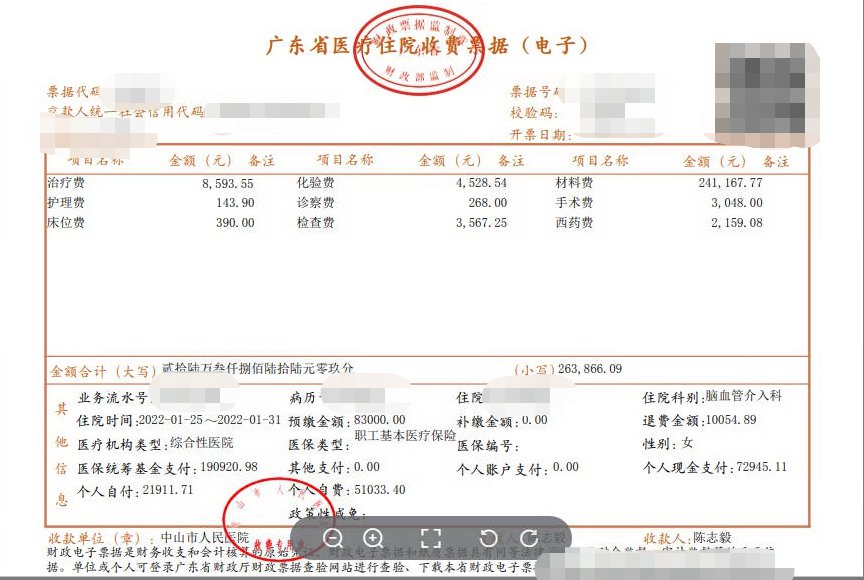The height and width of the screenshot is (580, 864).
Task: Select the 医保编号 label
Action: [487, 445]
